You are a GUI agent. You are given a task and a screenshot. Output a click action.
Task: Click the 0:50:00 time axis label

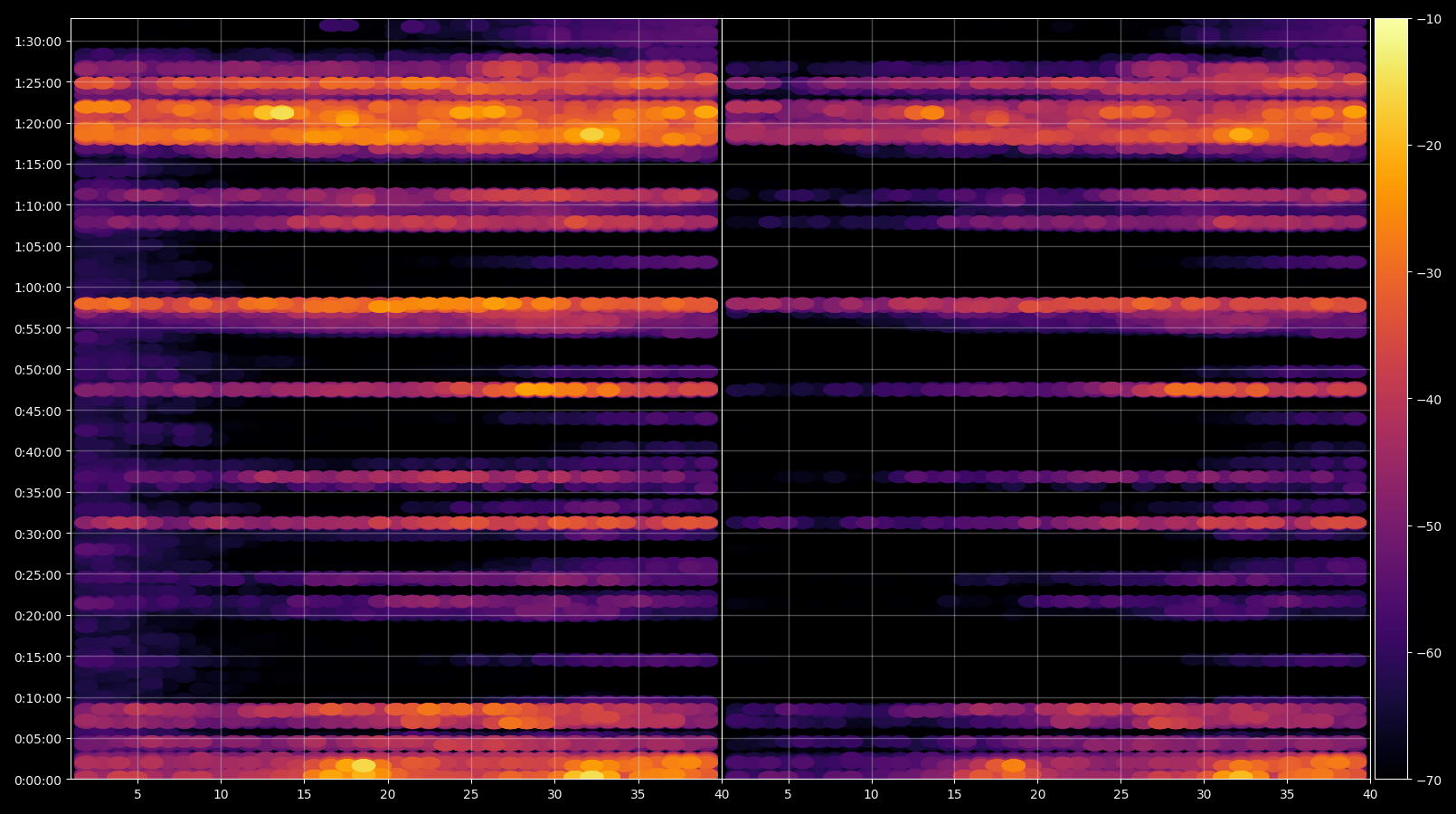38,370
